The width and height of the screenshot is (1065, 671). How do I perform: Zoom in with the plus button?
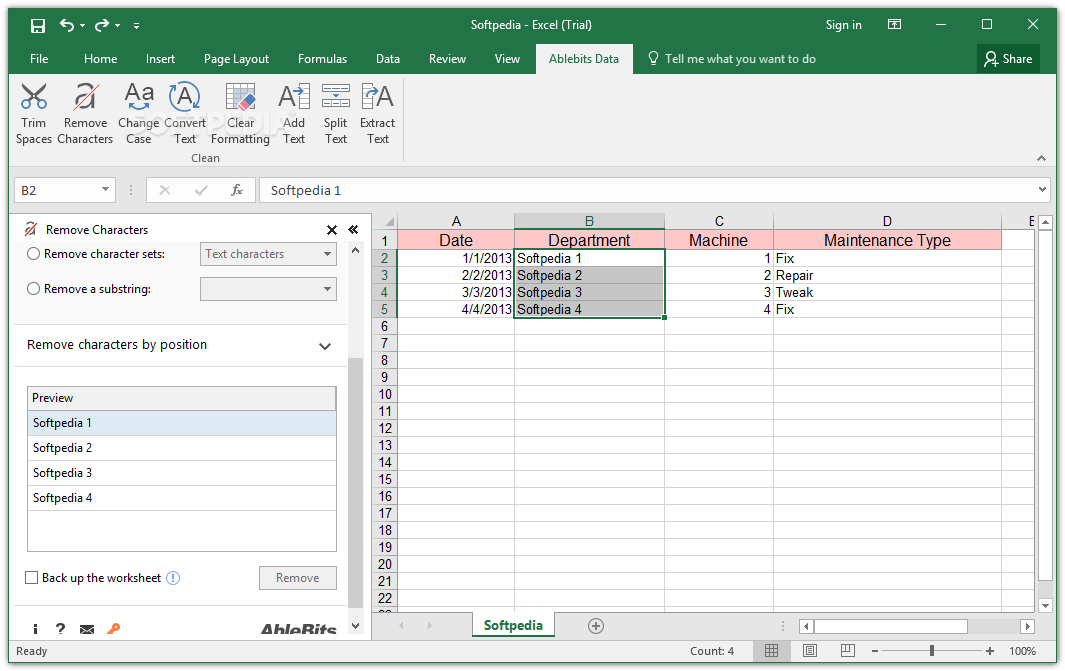[x=990, y=651]
